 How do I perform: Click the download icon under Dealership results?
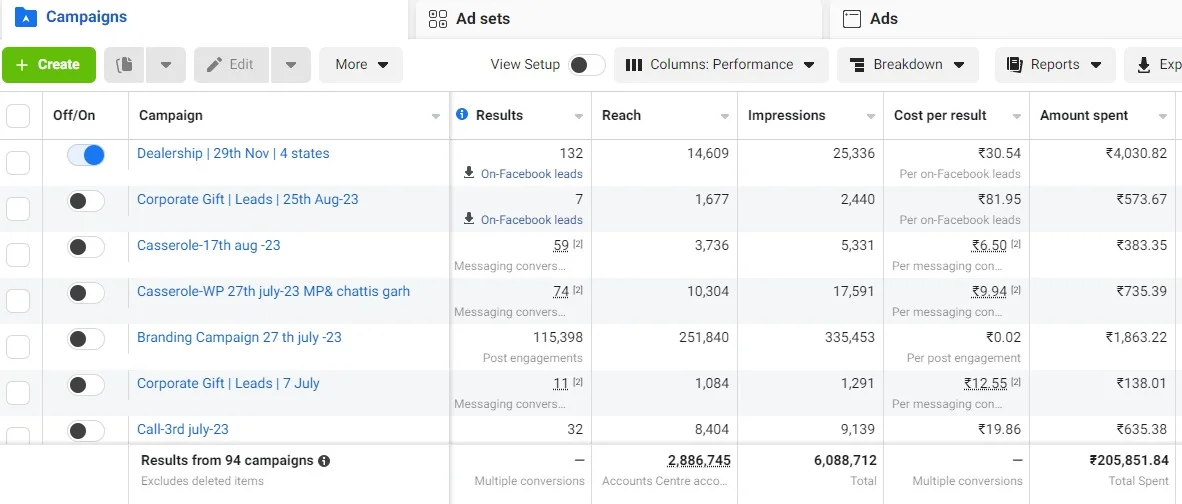point(469,173)
